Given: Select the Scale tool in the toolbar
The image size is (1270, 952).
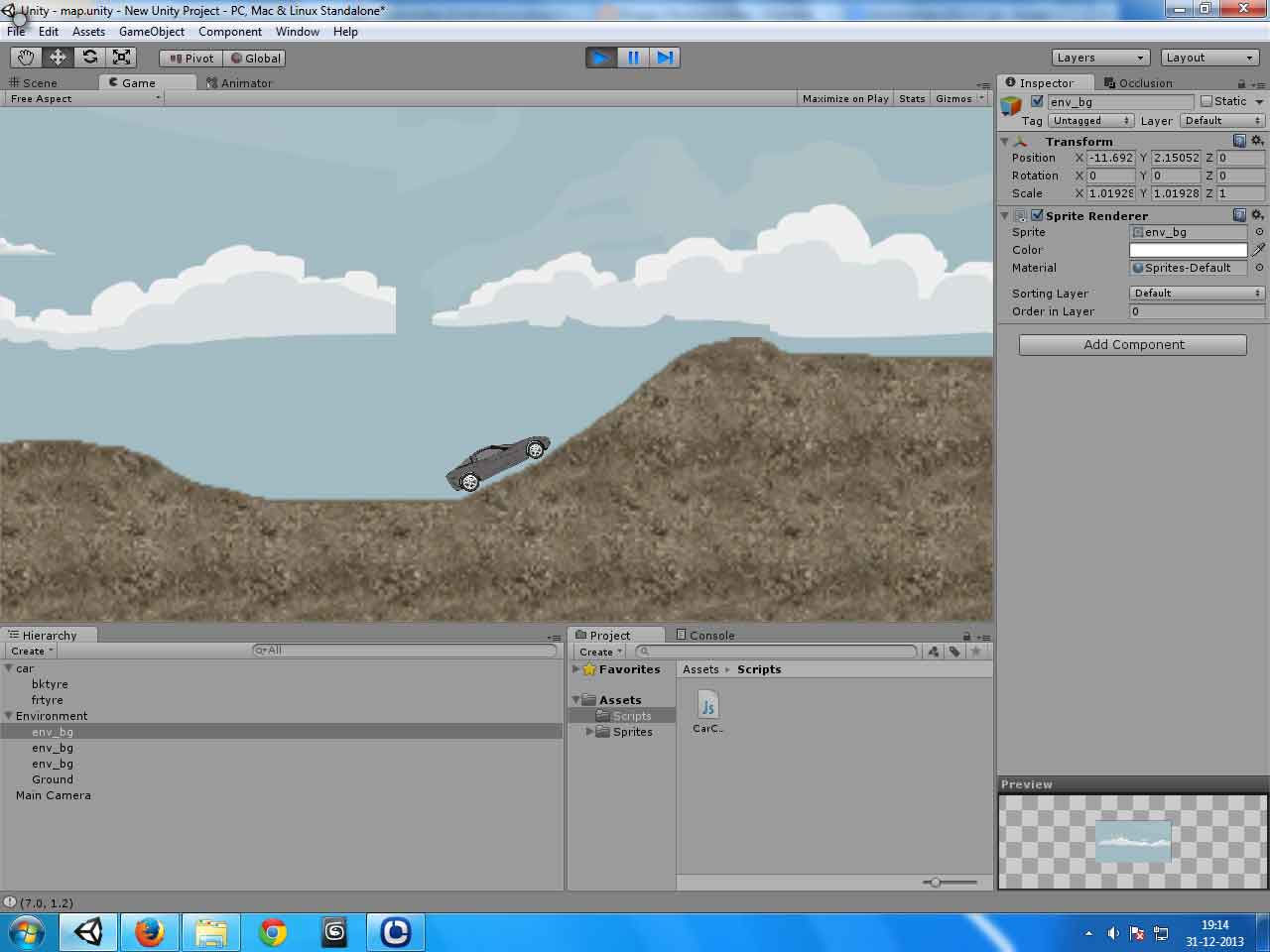Looking at the screenshot, I should point(121,58).
